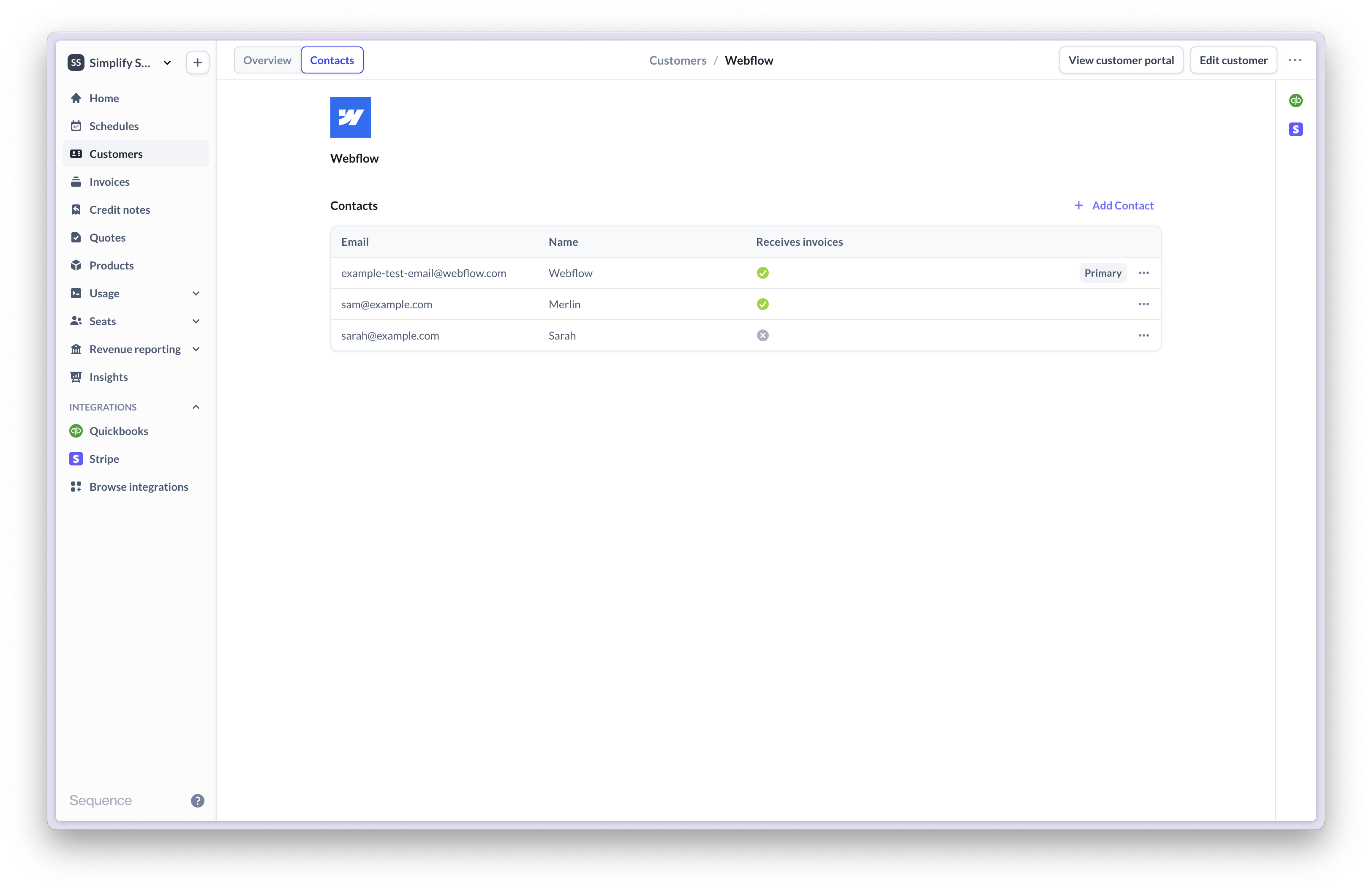Click the Insights chart icon
Viewport: 1372px width, 892px height.
(x=76, y=377)
